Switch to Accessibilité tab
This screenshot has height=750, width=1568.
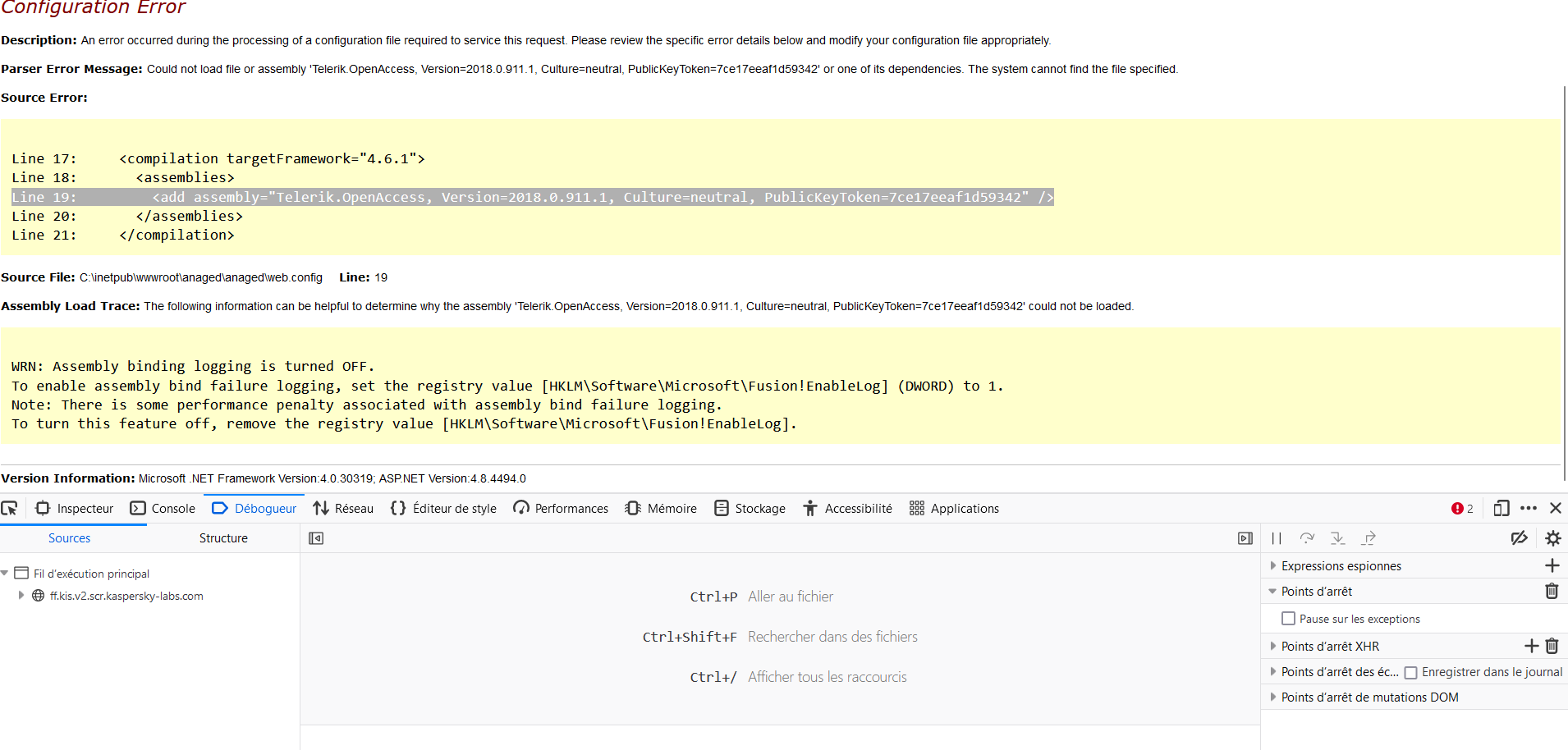click(x=847, y=509)
